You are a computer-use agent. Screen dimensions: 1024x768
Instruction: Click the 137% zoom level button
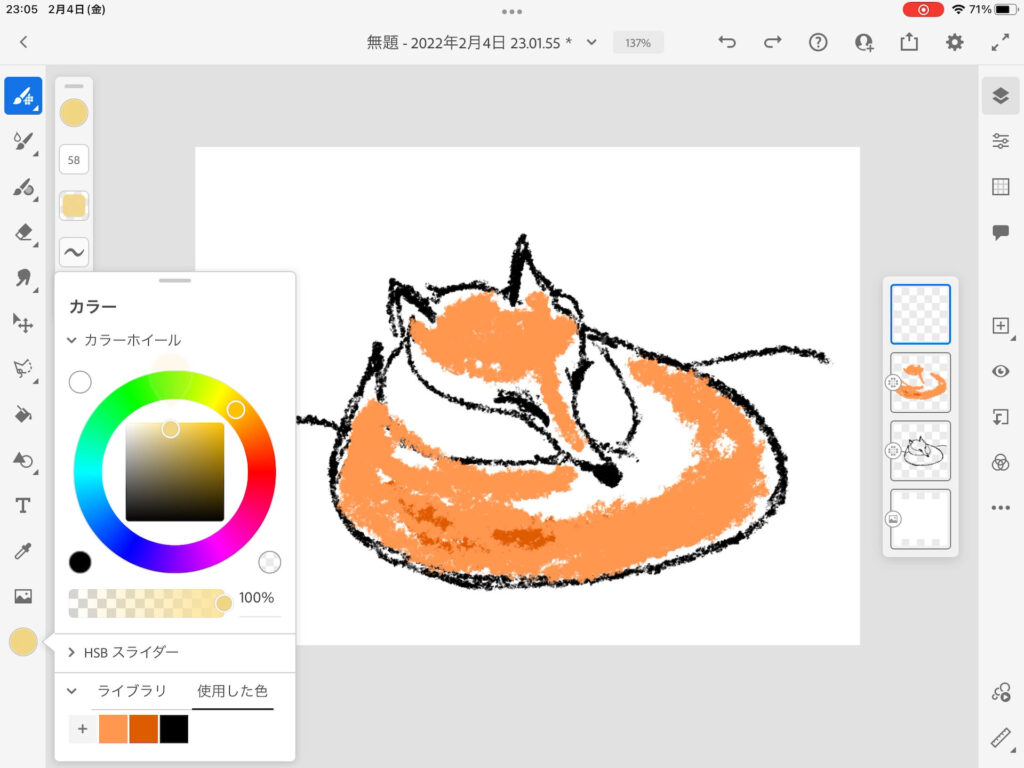pos(638,43)
